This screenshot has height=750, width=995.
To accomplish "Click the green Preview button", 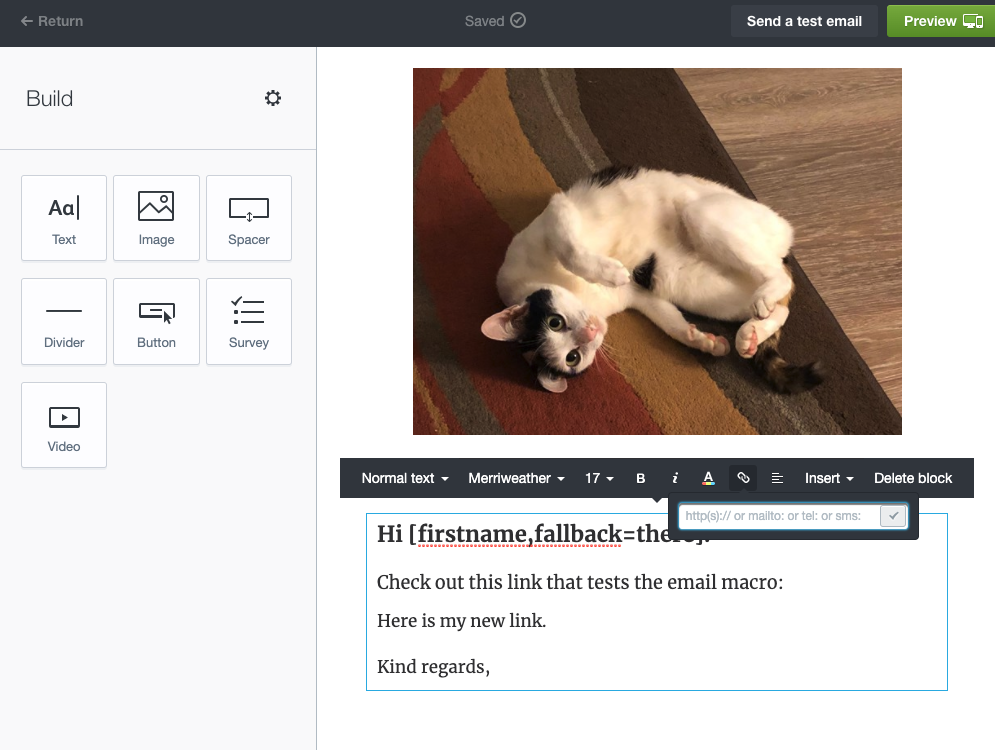I will (940, 21).
